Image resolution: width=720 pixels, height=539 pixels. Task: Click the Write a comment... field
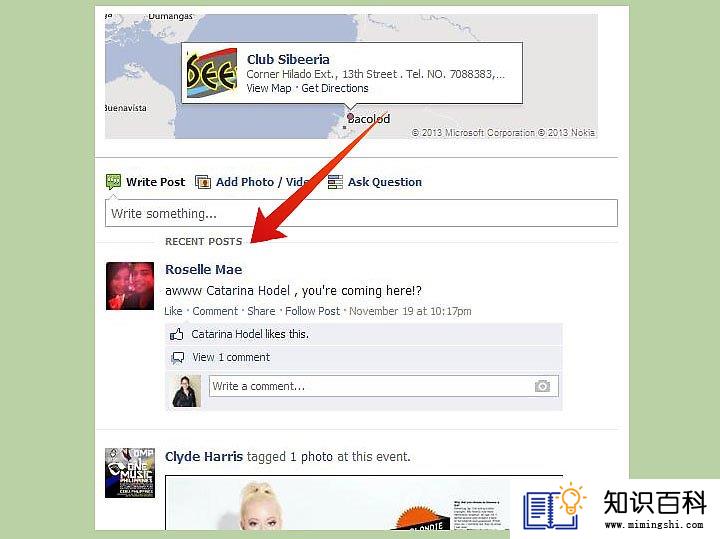tap(384, 386)
